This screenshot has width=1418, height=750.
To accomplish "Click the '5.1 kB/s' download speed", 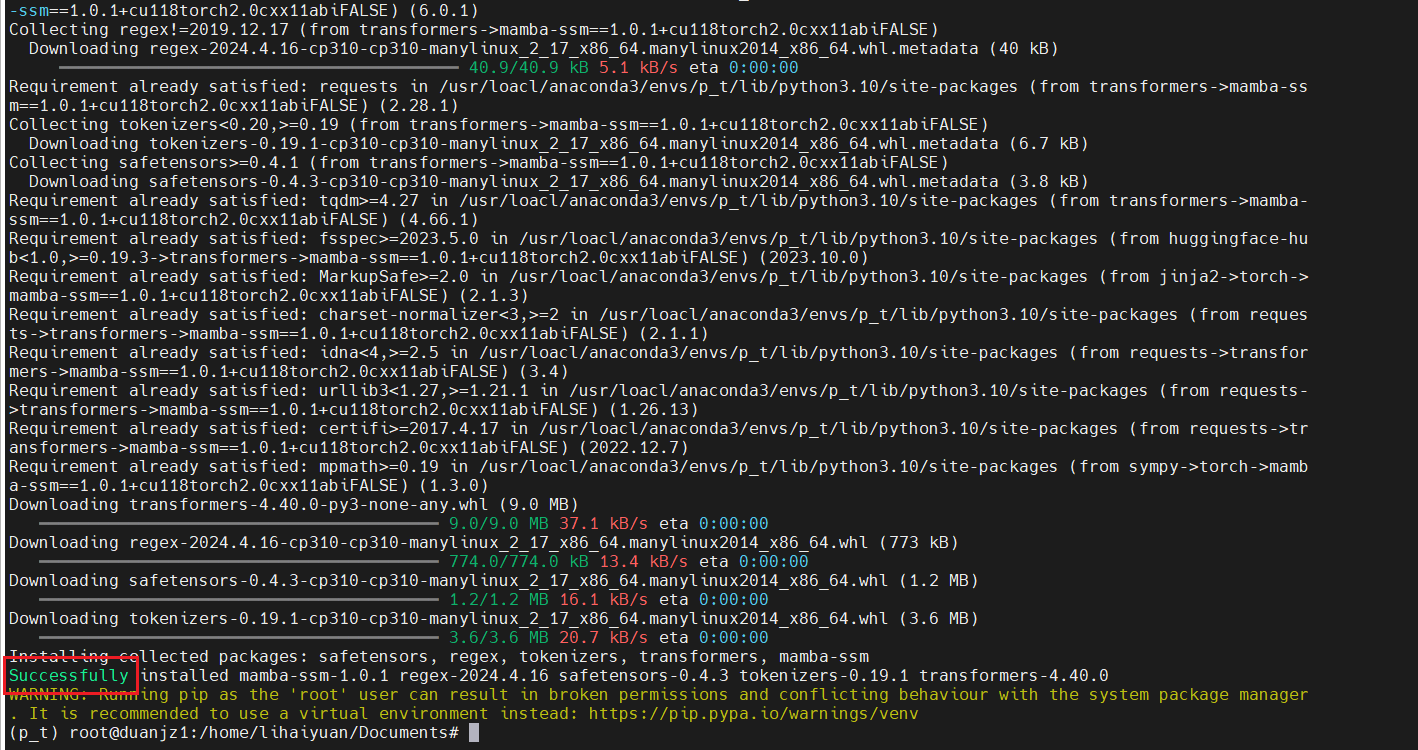I will (x=638, y=68).
